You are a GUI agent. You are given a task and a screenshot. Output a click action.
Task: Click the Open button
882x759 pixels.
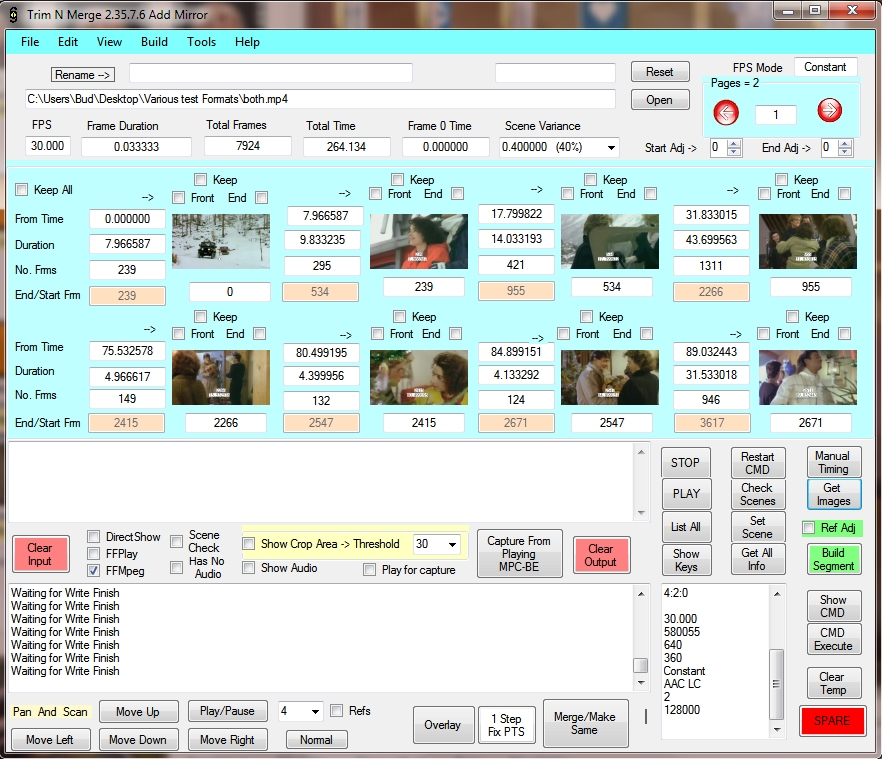point(660,100)
